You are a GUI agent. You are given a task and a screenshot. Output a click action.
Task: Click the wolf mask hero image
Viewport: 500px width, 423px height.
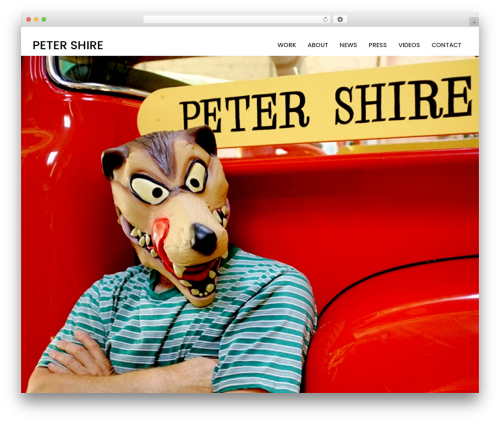point(250,224)
